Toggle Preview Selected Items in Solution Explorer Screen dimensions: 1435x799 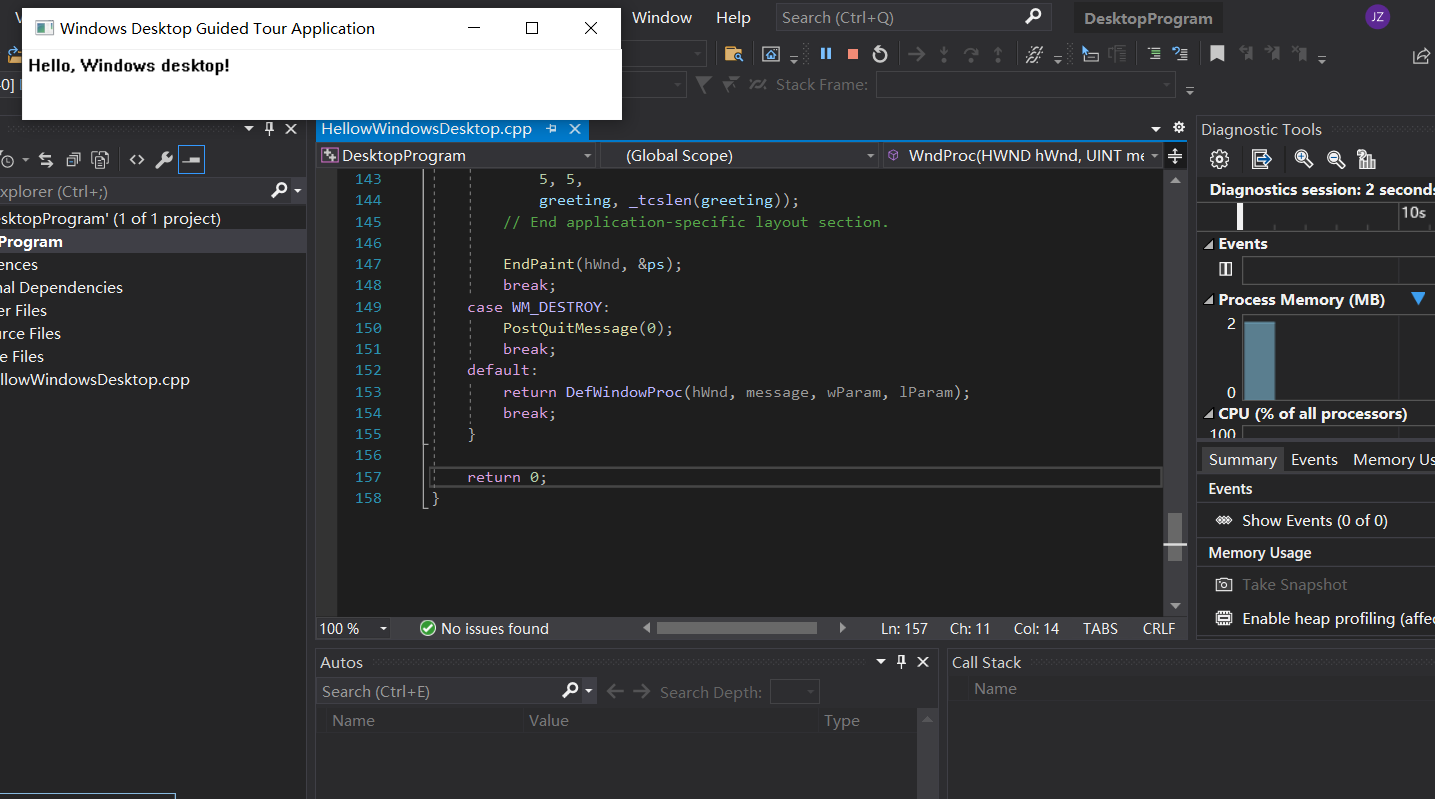coord(190,158)
